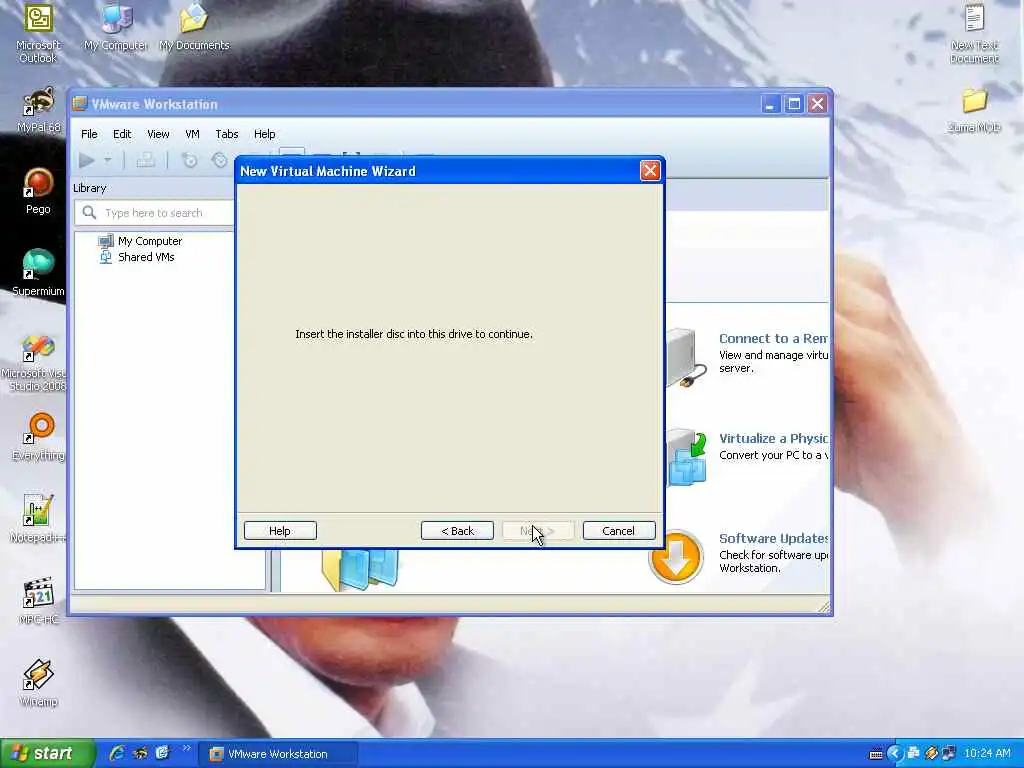Click the Virtualize a Physical Machine icon
1024x768 pixels.
point(686,458)
